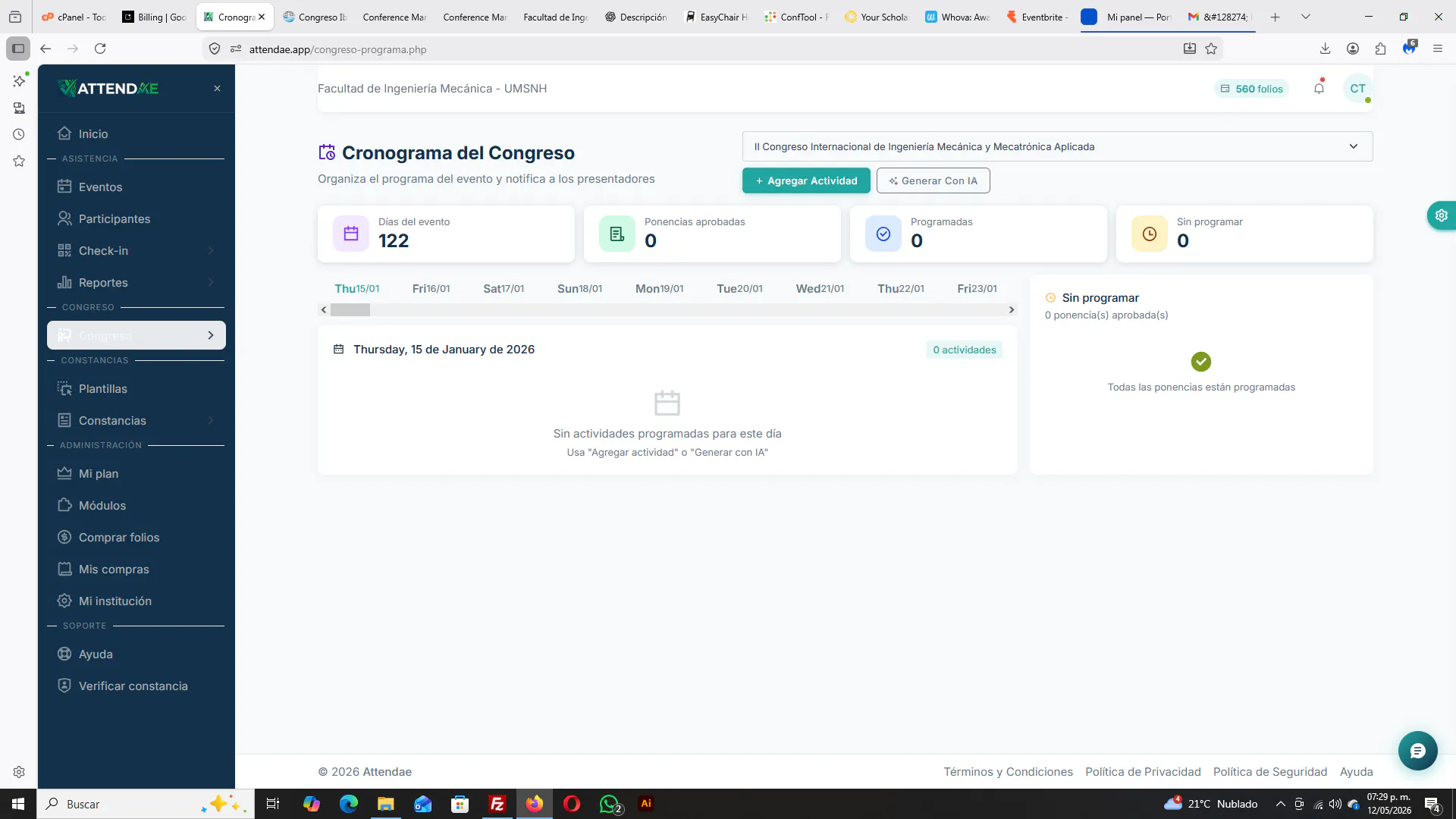Select the Sat 17/01 day tab

[x=504, y=289]
